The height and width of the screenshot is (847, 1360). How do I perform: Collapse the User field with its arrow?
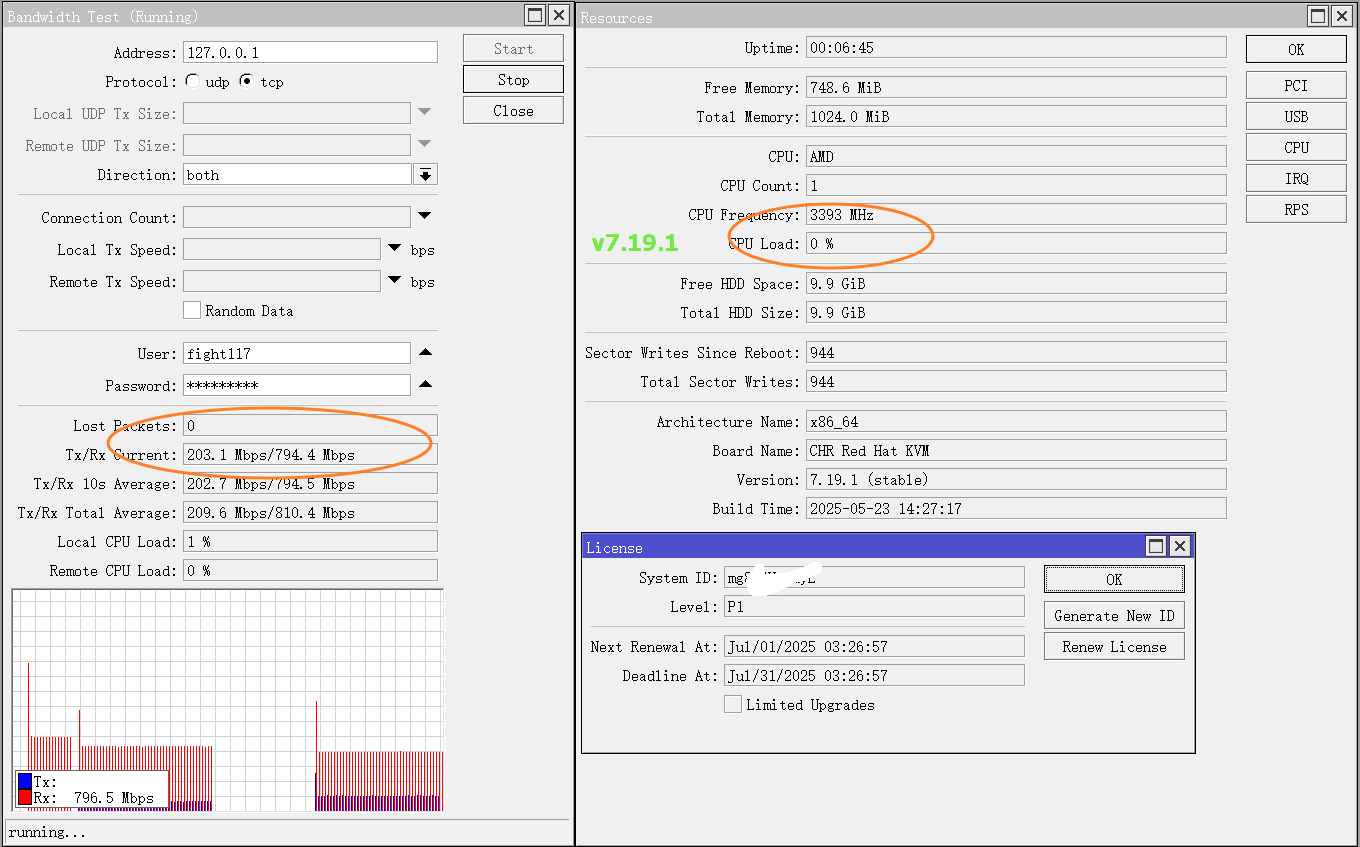tap(425, 353)
